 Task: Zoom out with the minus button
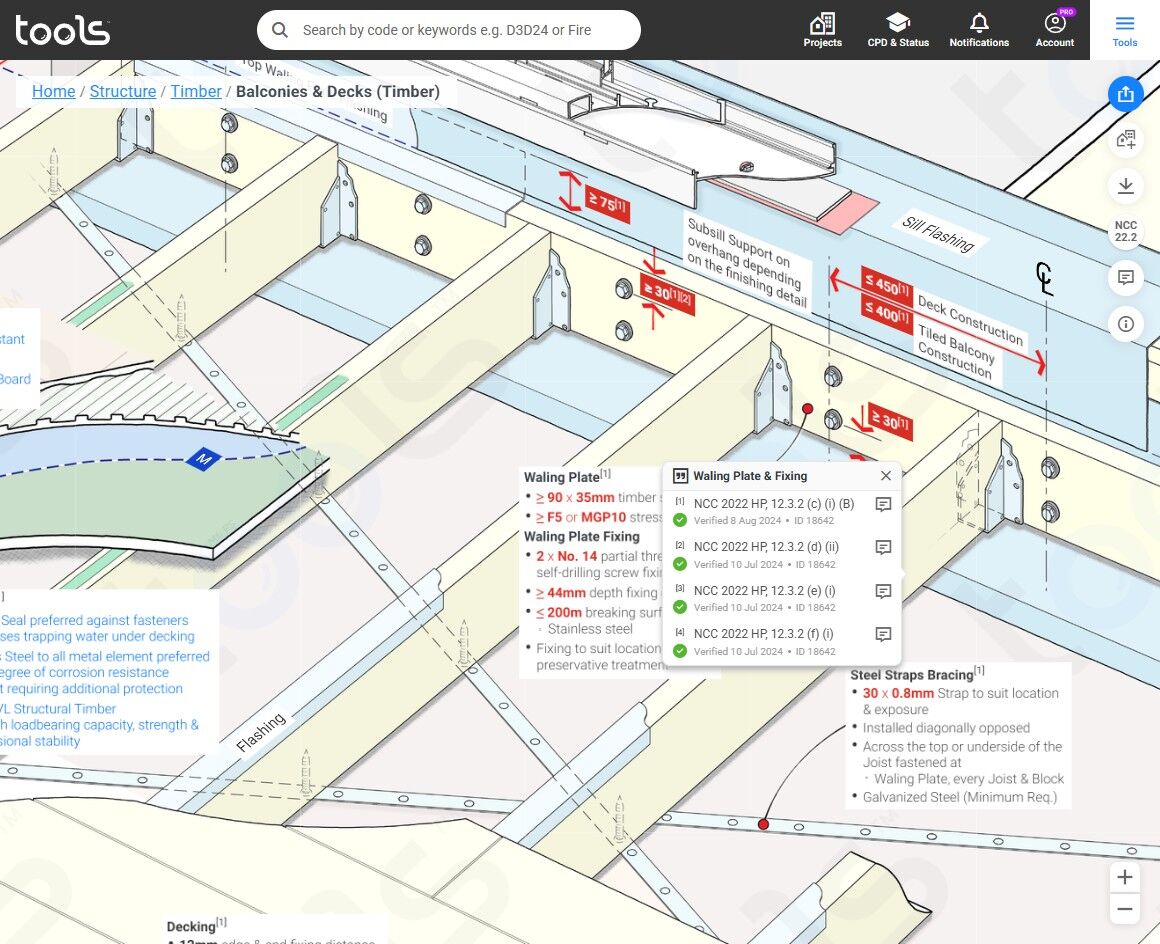tap(1125, 909)
